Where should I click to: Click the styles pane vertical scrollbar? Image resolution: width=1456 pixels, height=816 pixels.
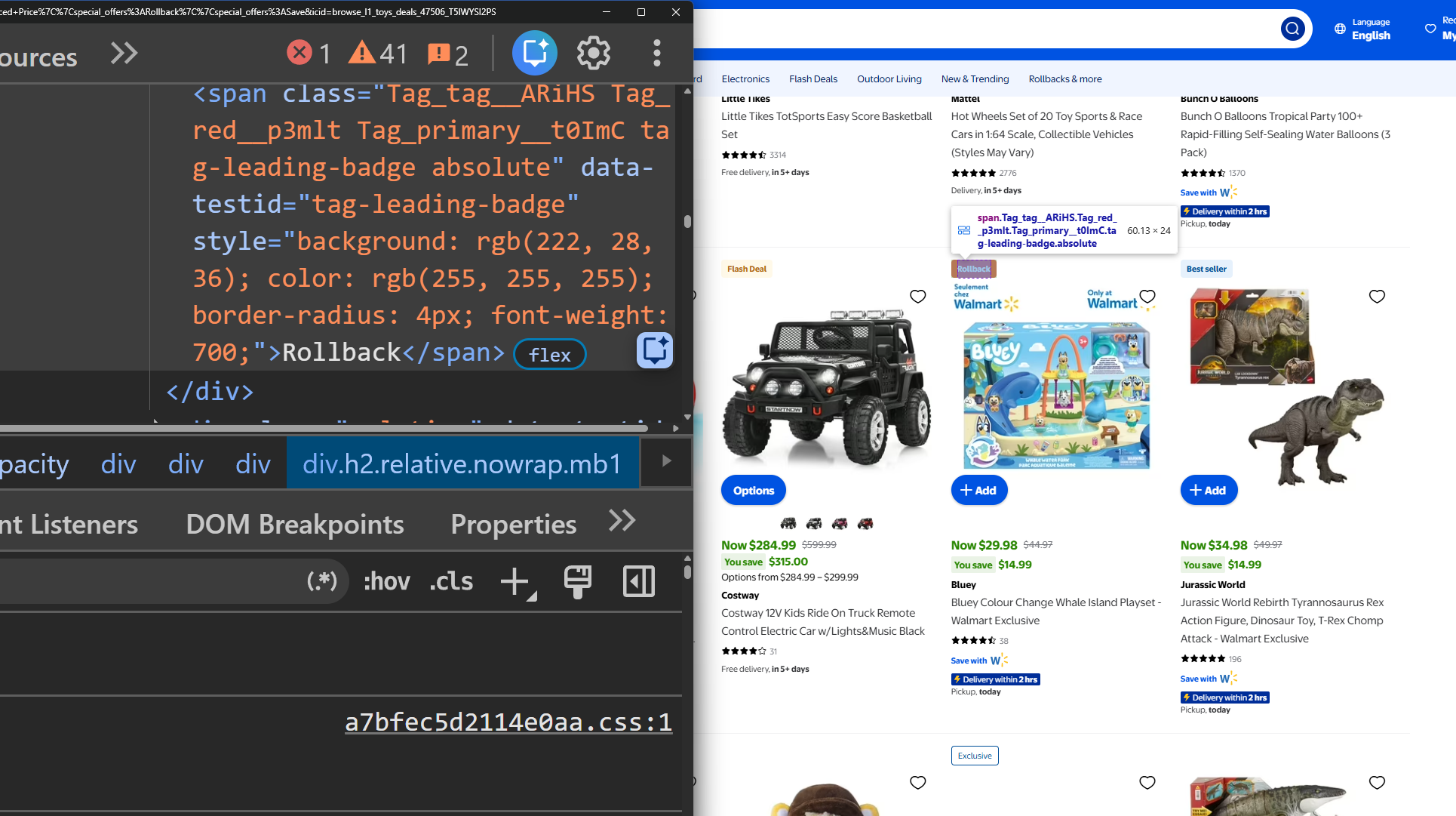(687, 571)
